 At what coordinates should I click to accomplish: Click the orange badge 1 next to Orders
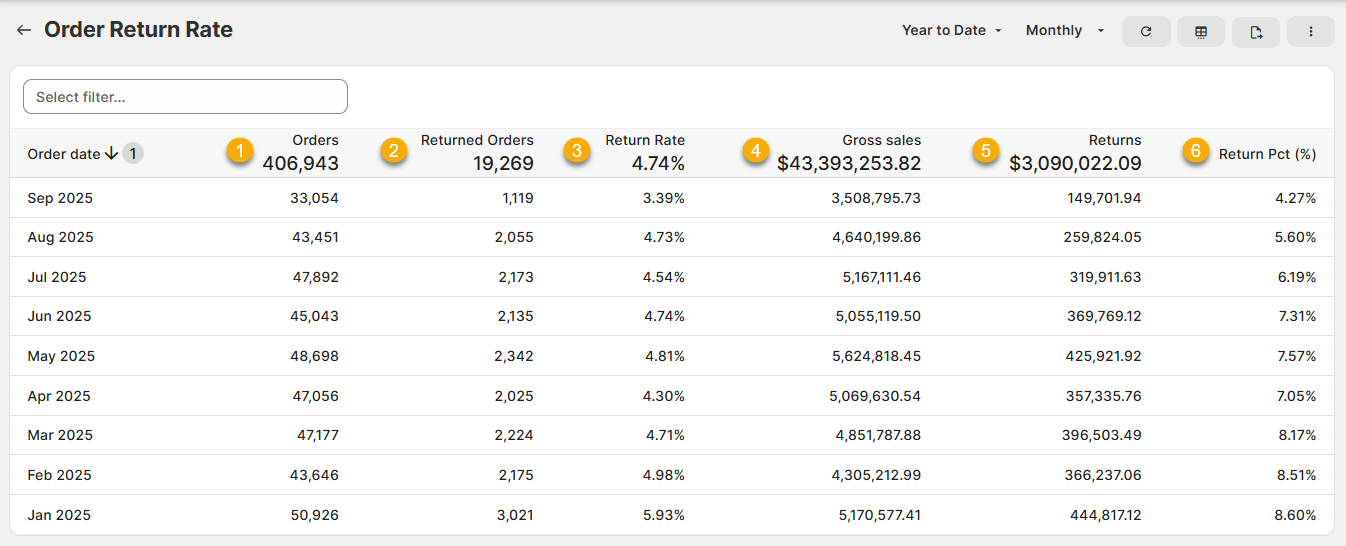pyautogui.click(x=238, y=151)
